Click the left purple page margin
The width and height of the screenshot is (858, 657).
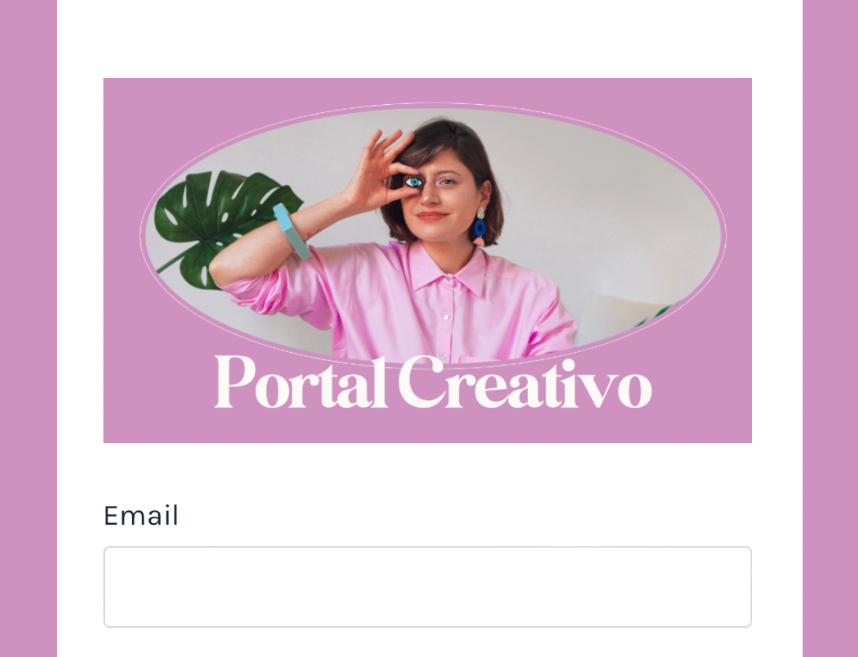click(28, 328)
